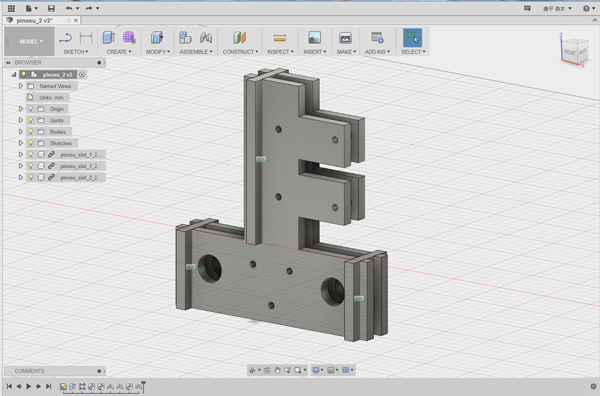Viewport: 600px width, 396px height.
Task: Select the Measure inspect icon
Action: 280,37
